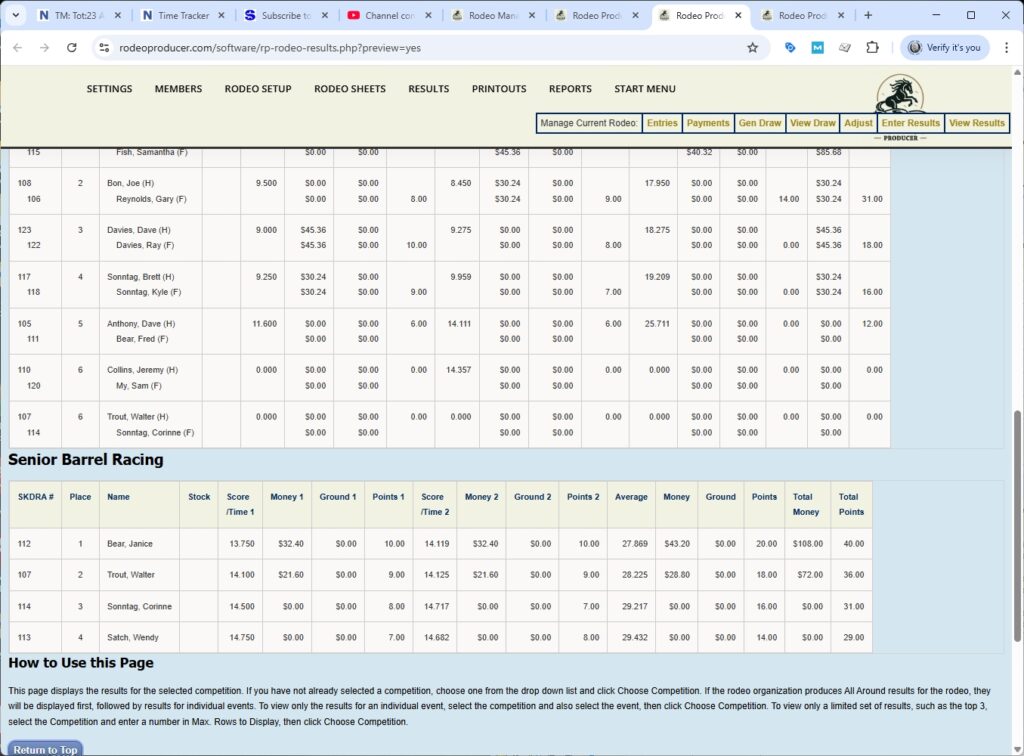
Task: Click the forward navigation arrow
Action: pyautogui.click(x=43, y=47)
